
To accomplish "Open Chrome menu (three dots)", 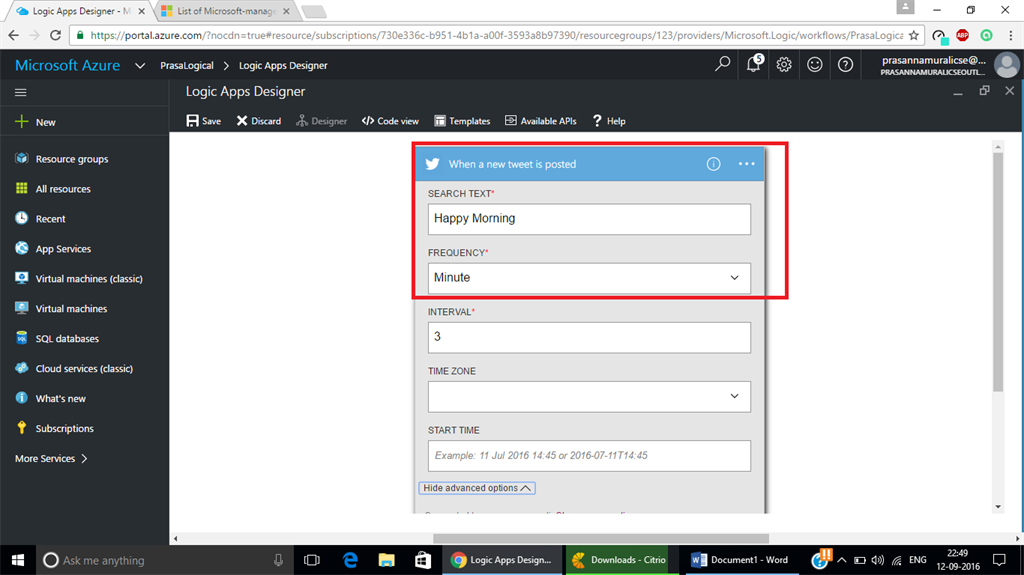I will (1011, 35).
